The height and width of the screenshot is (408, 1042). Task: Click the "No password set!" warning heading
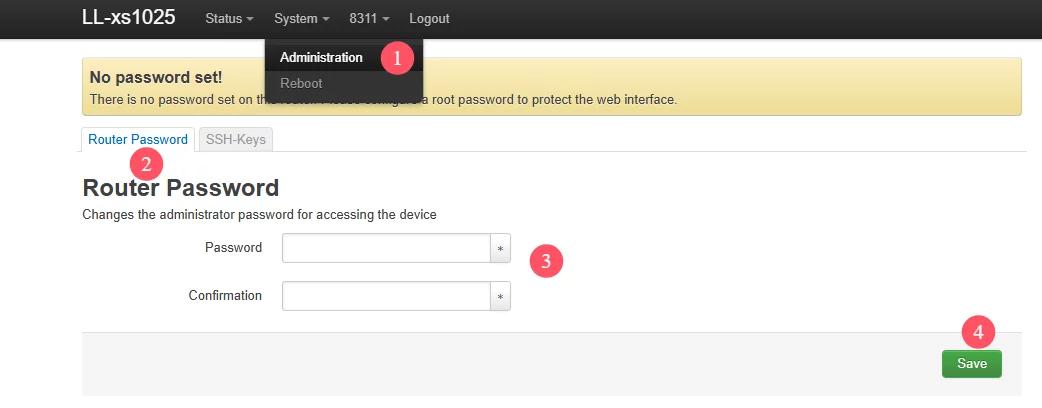click(156, 77)
